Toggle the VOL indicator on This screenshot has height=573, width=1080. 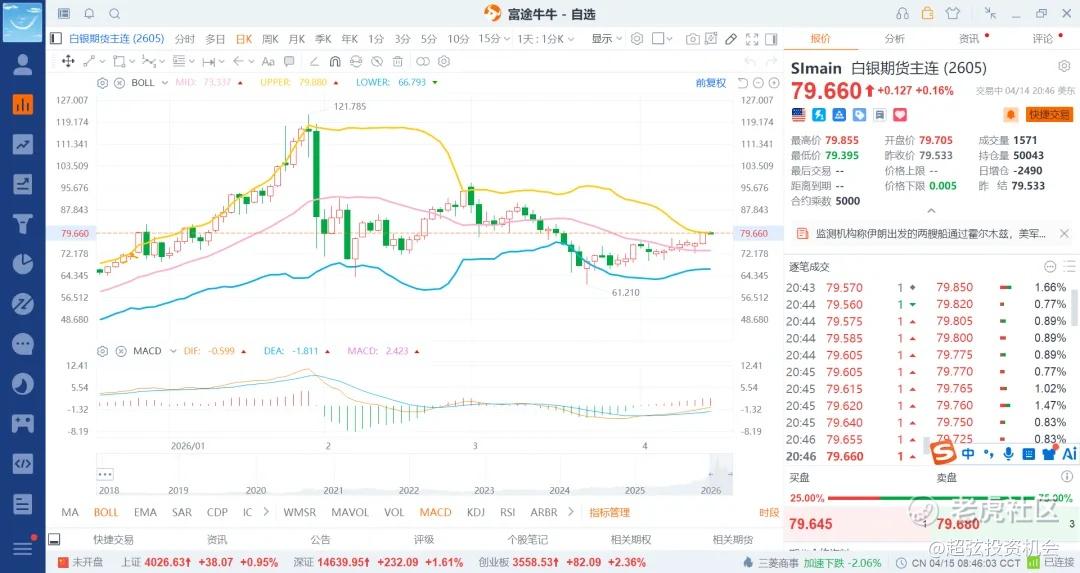[394, 512]
